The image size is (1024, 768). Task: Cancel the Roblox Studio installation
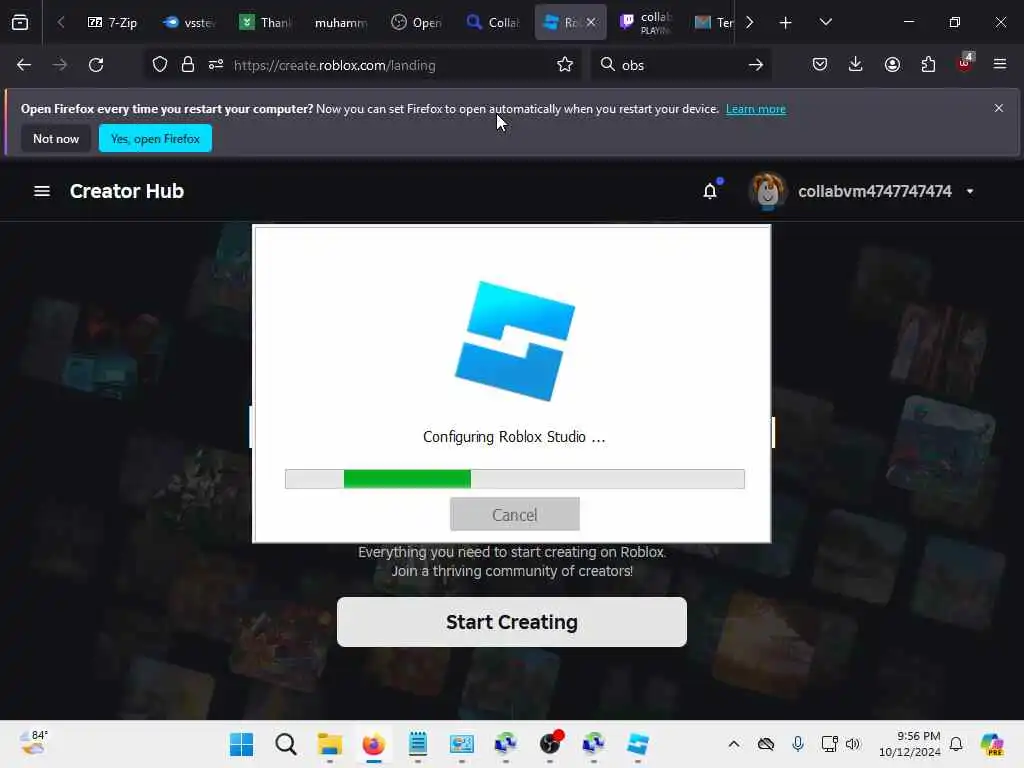[515, 515]
